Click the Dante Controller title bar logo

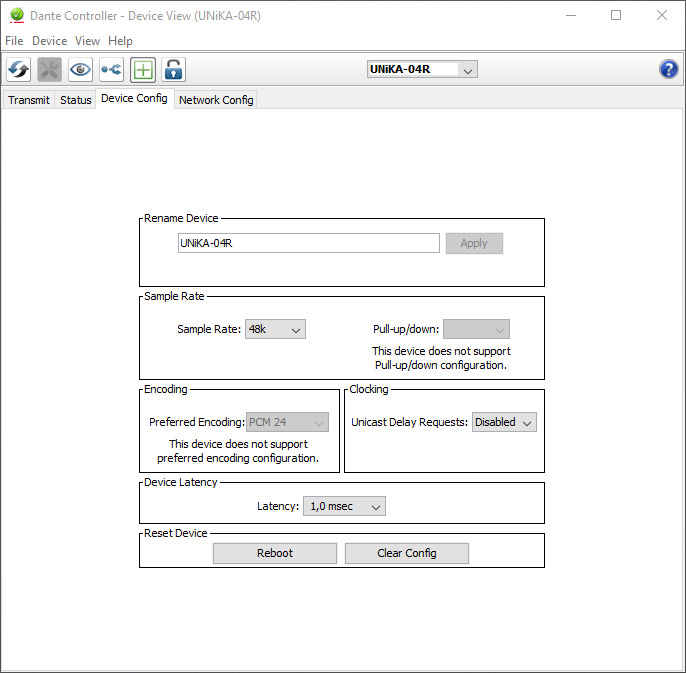15,16
